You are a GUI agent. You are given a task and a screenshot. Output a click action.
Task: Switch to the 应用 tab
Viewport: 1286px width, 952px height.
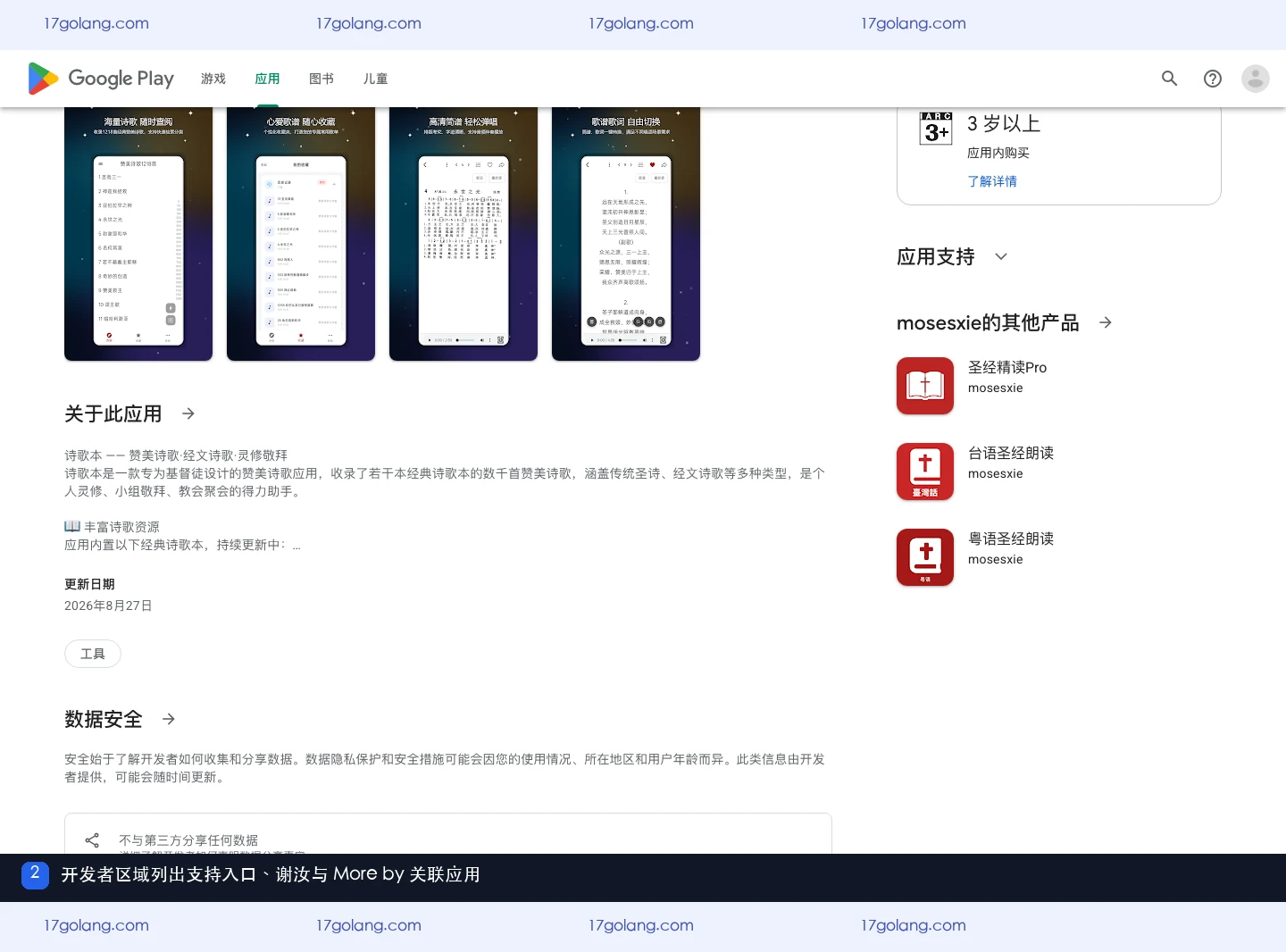267,79
